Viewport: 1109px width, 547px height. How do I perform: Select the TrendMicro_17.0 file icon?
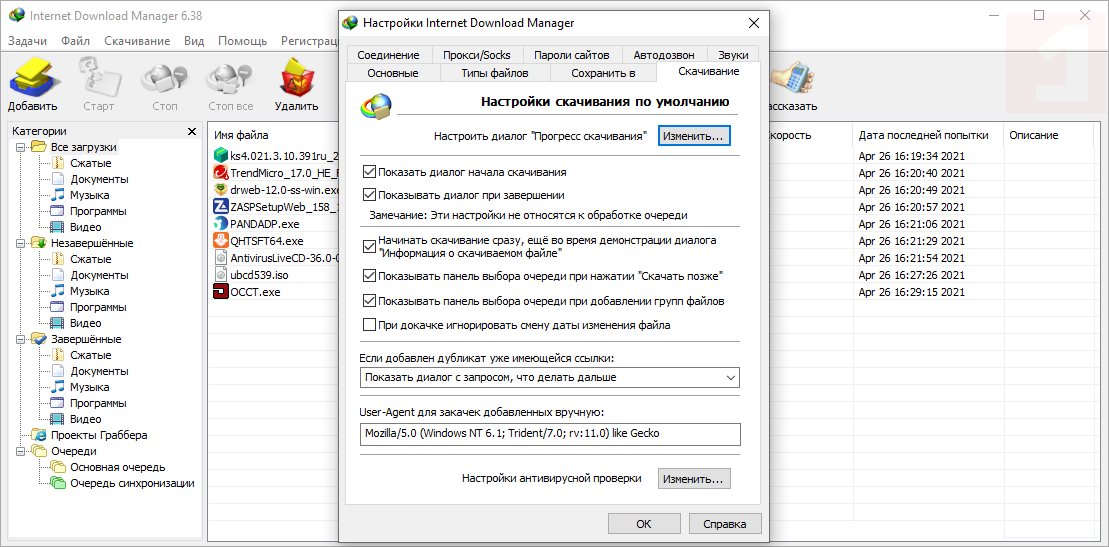[220, 172]
